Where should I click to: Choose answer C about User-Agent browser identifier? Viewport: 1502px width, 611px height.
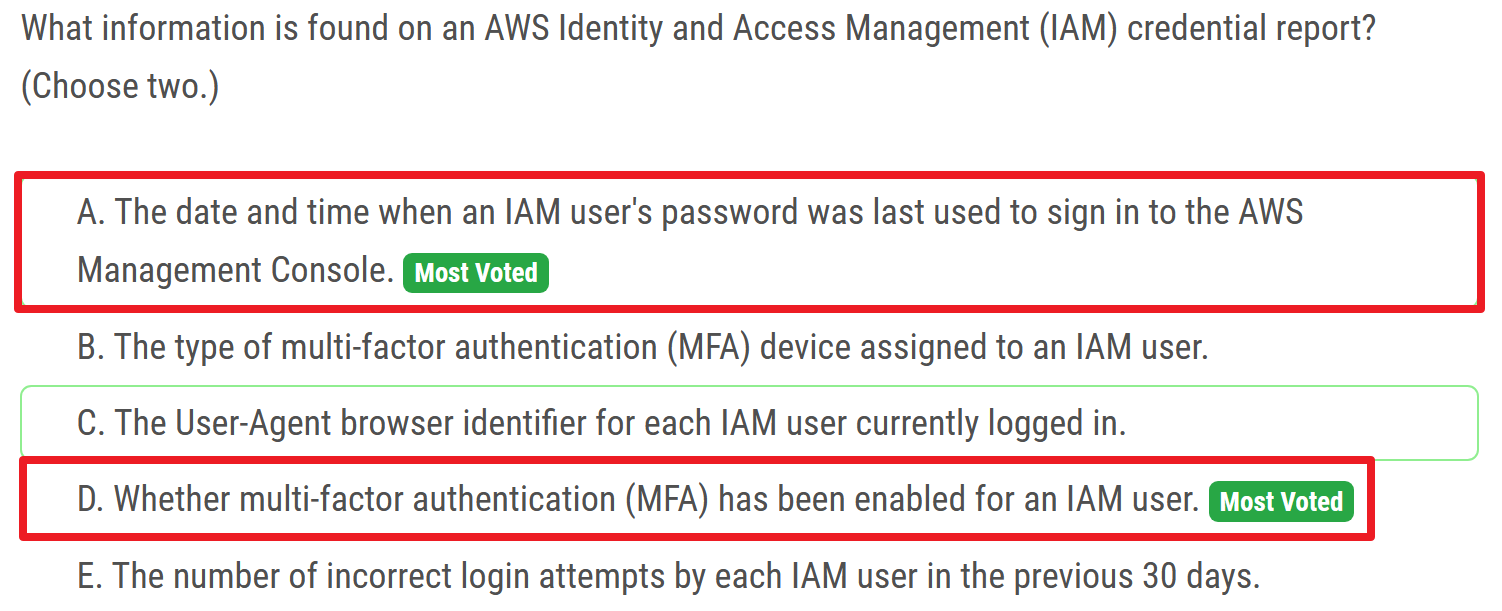click(601, 423)
